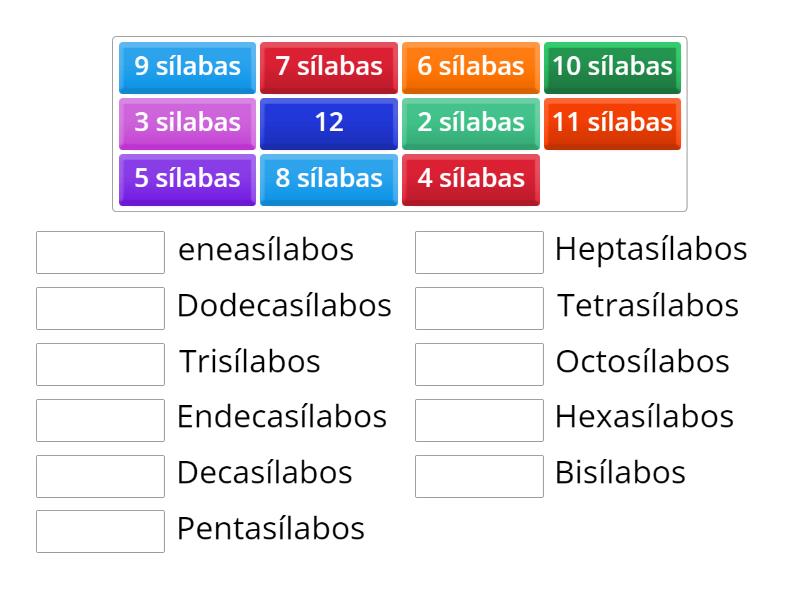Click the answer box beside Trisílabos
Screen dimensions: 800x600
pyautogui.click(x=99, y=363)
